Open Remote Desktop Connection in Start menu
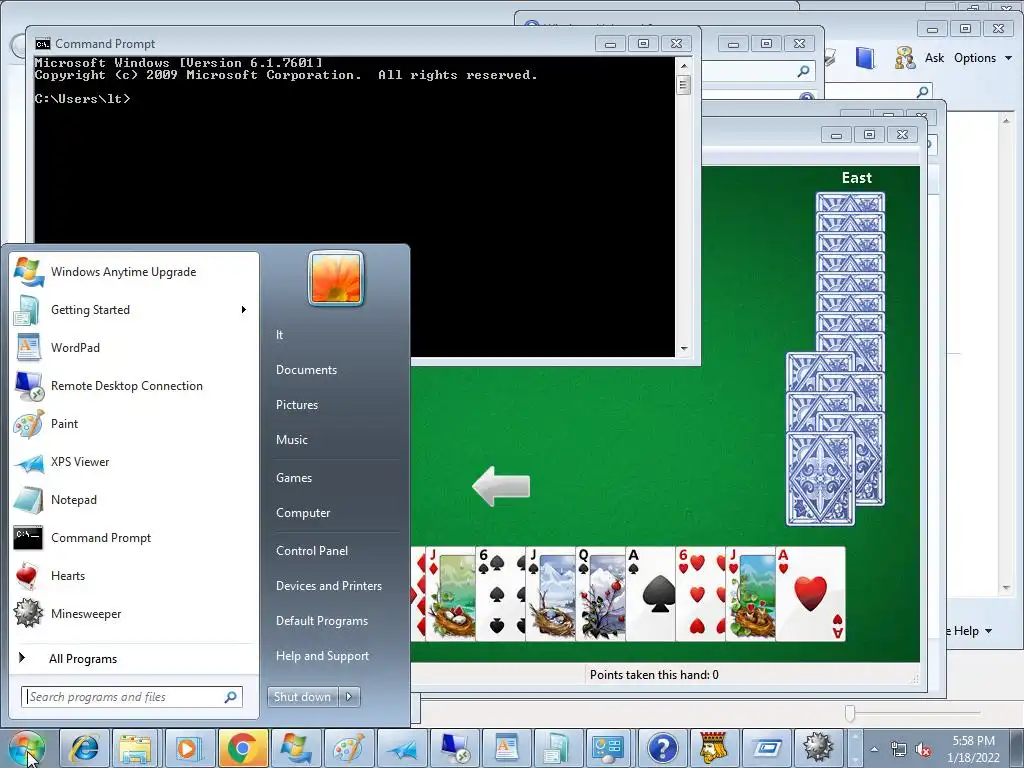1024x768 pixels. [x=127, y=385]
